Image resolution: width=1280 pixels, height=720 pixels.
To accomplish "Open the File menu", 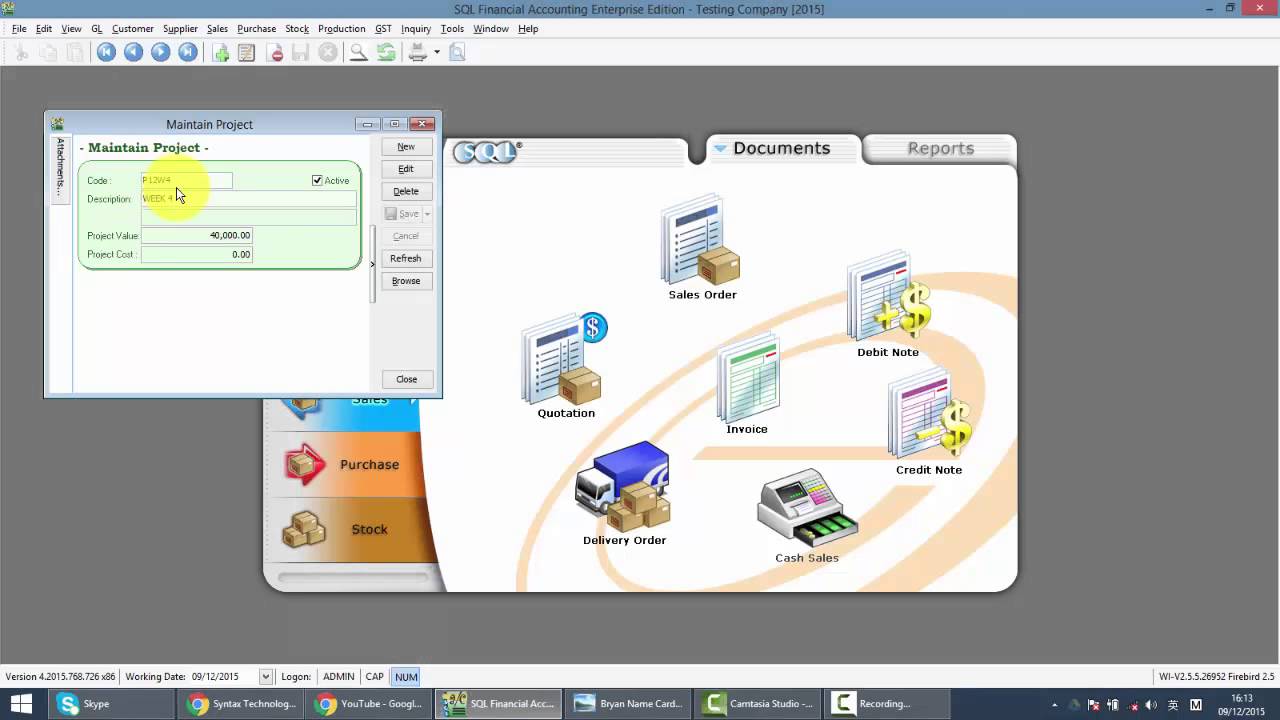I will tap(19, 29).
